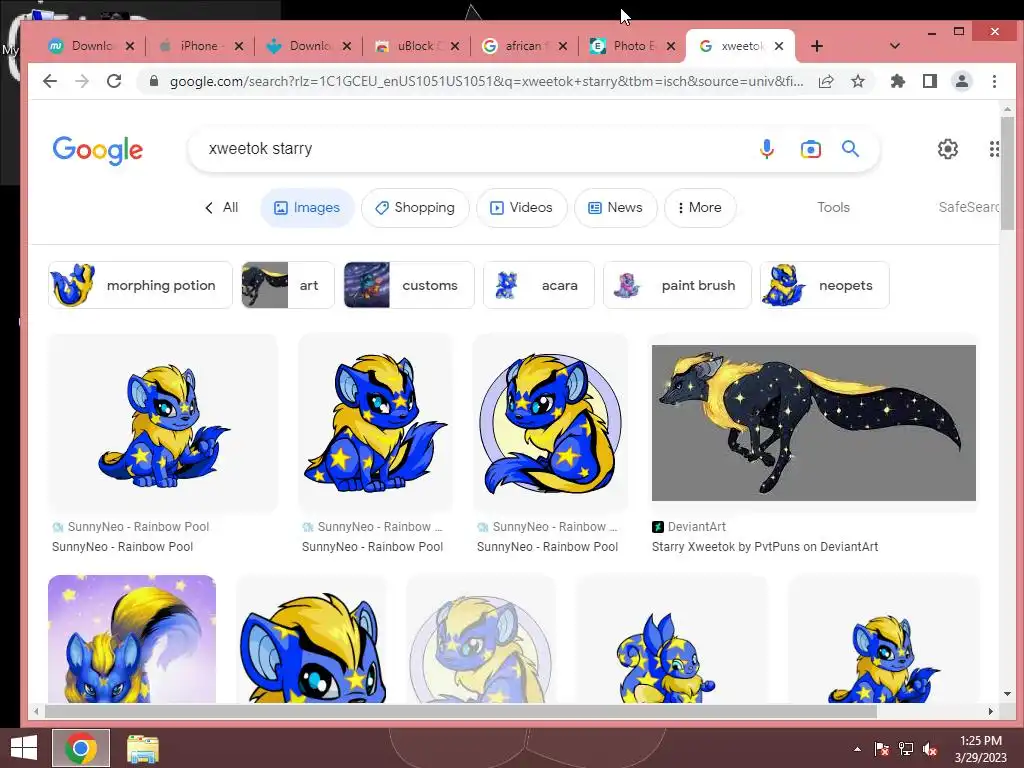Expand Chrome tab search dropdown

895,46
